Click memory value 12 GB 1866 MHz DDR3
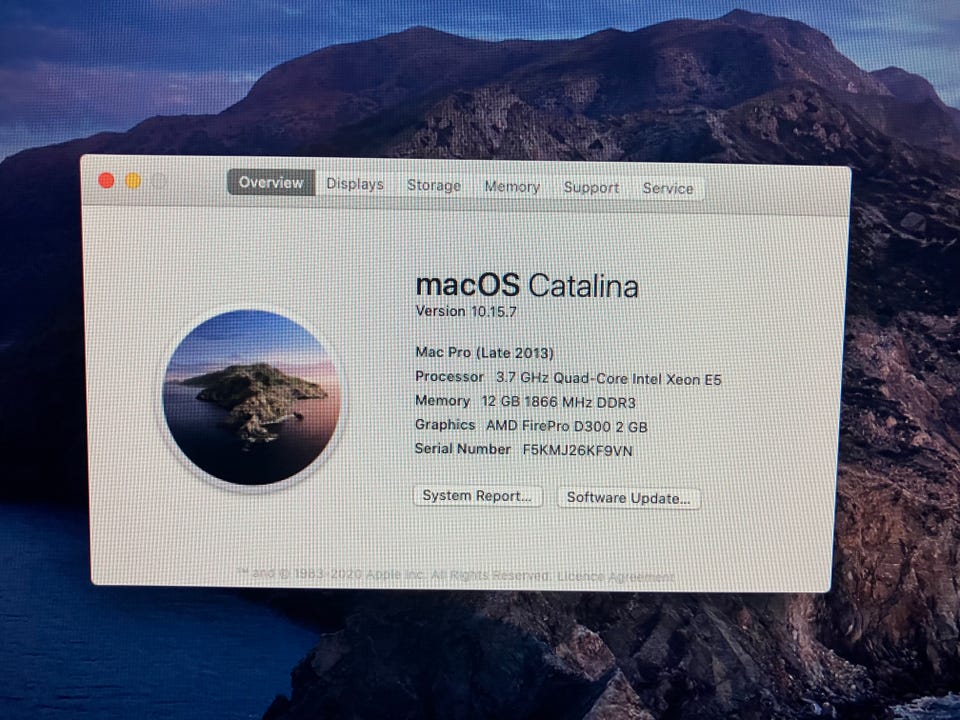Image resolution: width=960 pixels, height=720 pixels. 558,402
